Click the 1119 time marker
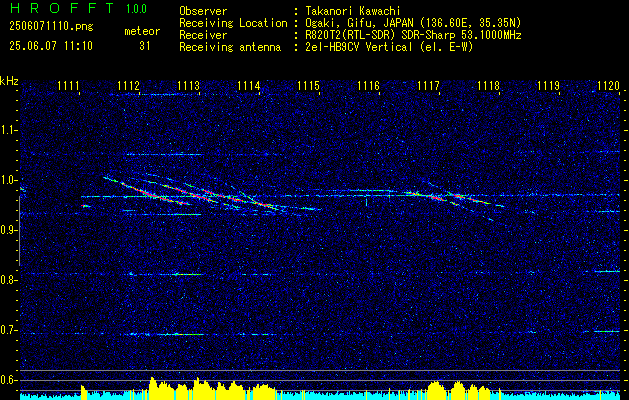 click(548, 85)
